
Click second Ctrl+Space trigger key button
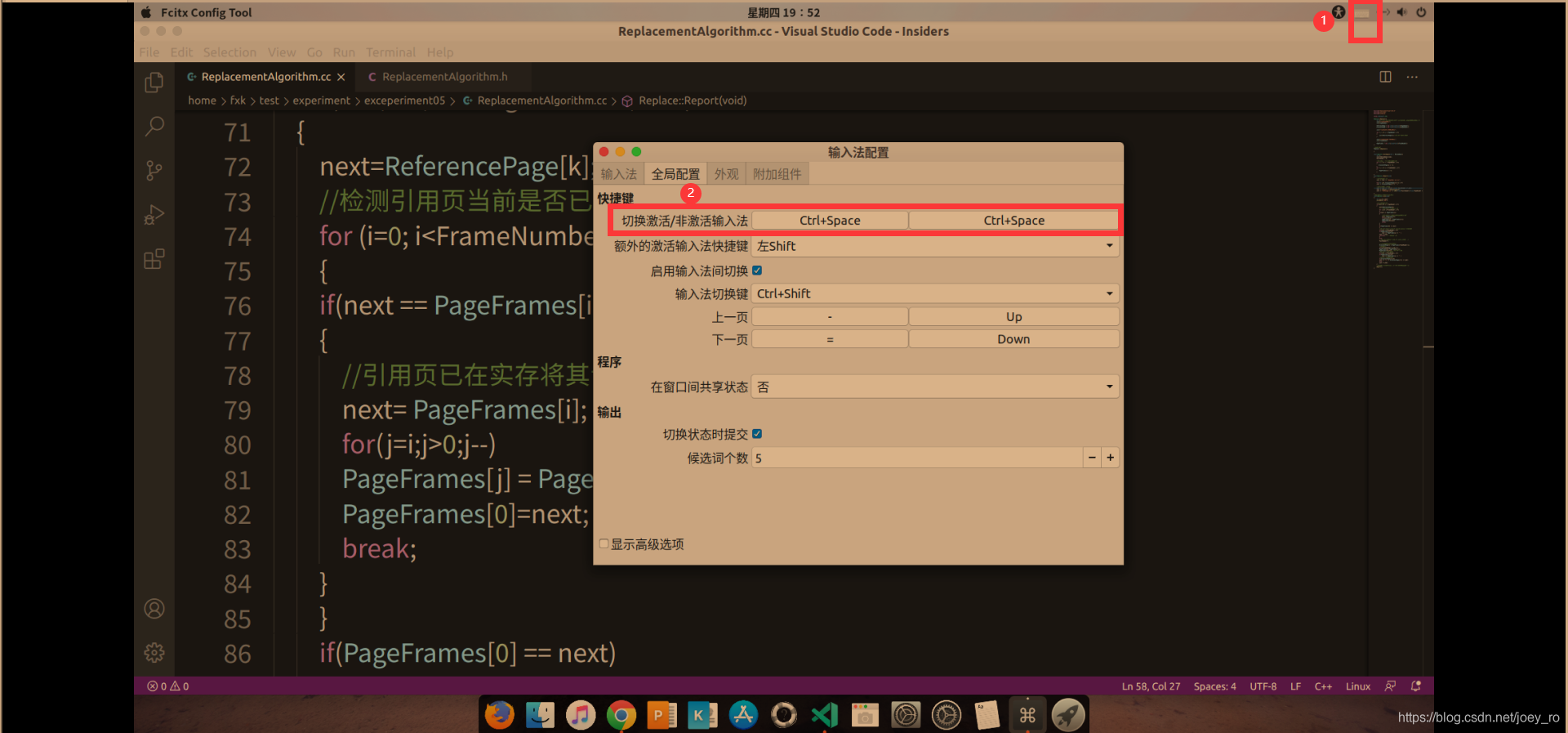coord(1013,221)
